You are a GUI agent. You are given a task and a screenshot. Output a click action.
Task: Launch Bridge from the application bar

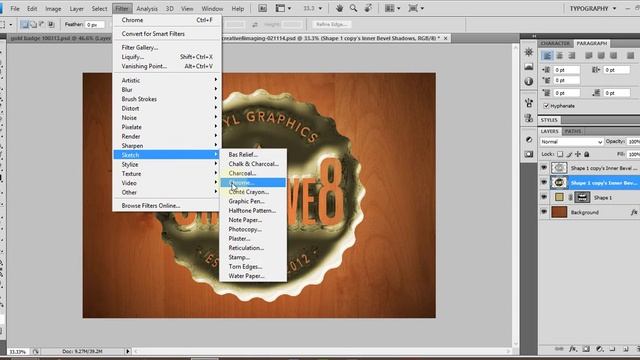262,8
